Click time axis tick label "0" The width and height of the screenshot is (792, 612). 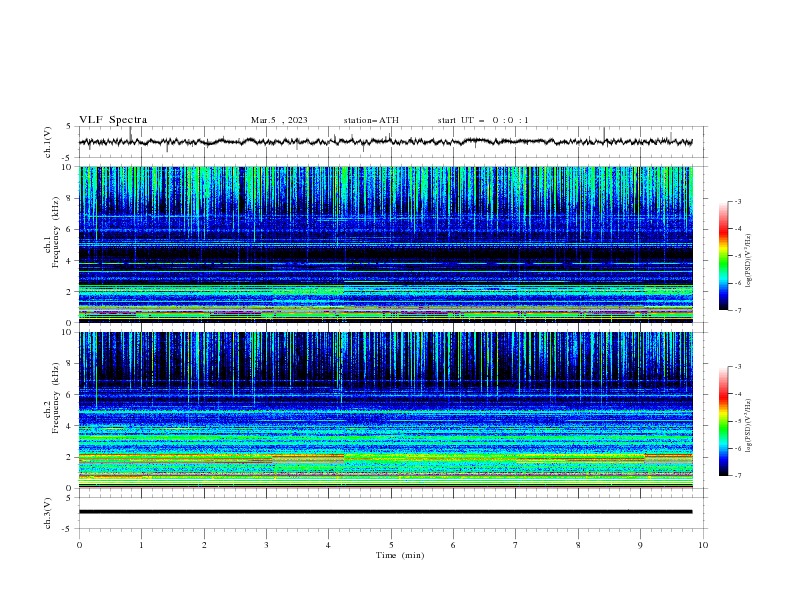[79, 545]
